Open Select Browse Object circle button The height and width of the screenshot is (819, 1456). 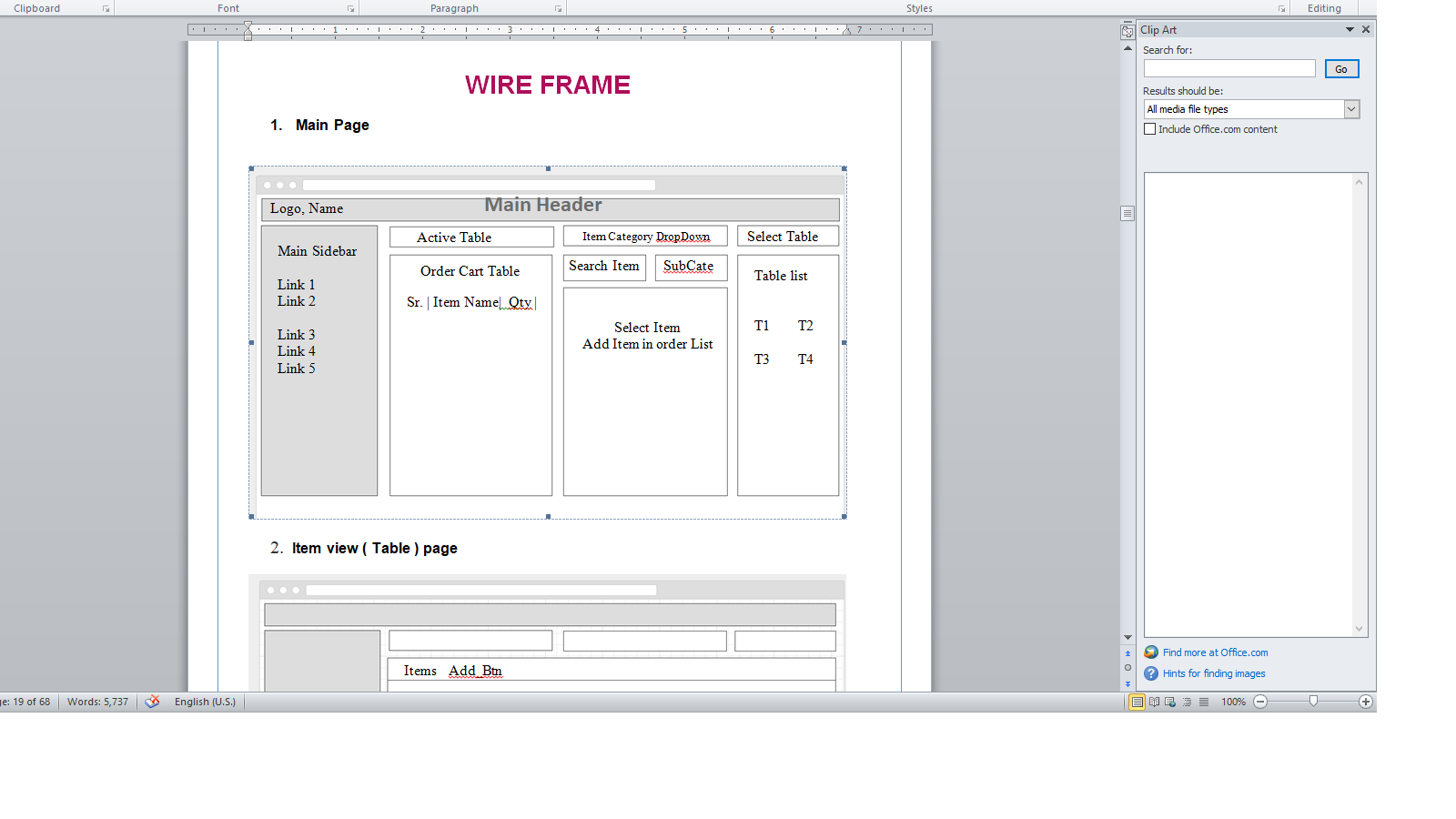(1127, 668)
